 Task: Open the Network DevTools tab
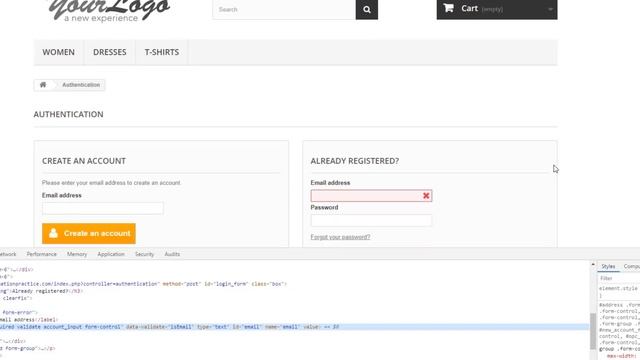(8, 254)
